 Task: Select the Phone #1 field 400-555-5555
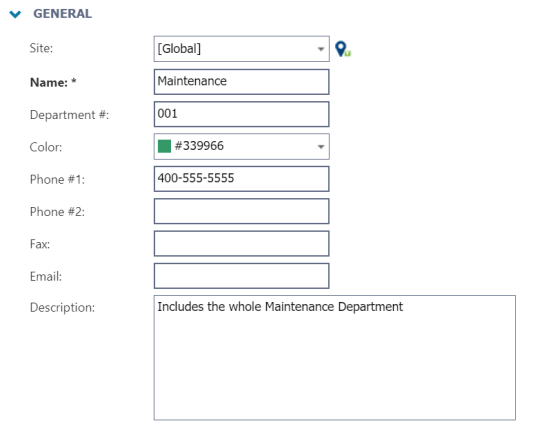pyautogui.click(x=242, y=179)
